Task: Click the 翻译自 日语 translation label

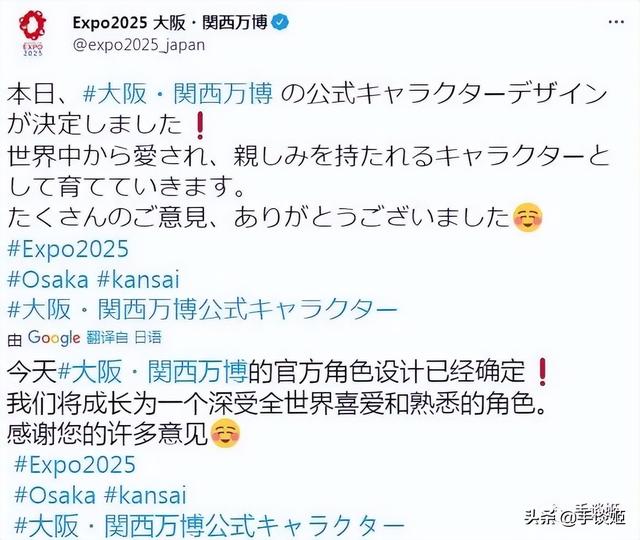Action: coord(124,338)
